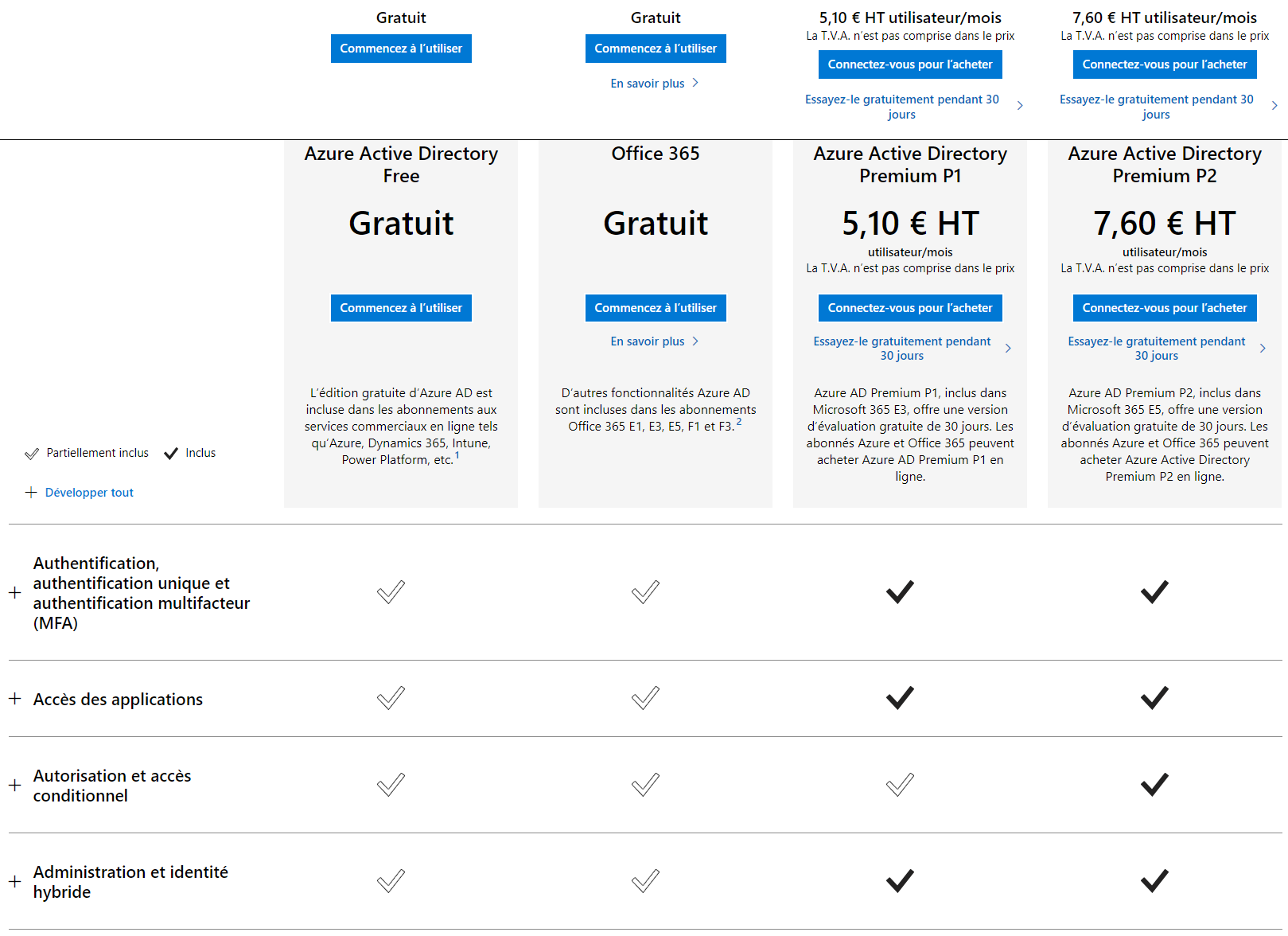Image resolution: width=1288 pixels, height=936 pixels.
Task: Open Essayez-le gratuitement 30 jours in Premium P2 card
Action: tap(1157, 349)
